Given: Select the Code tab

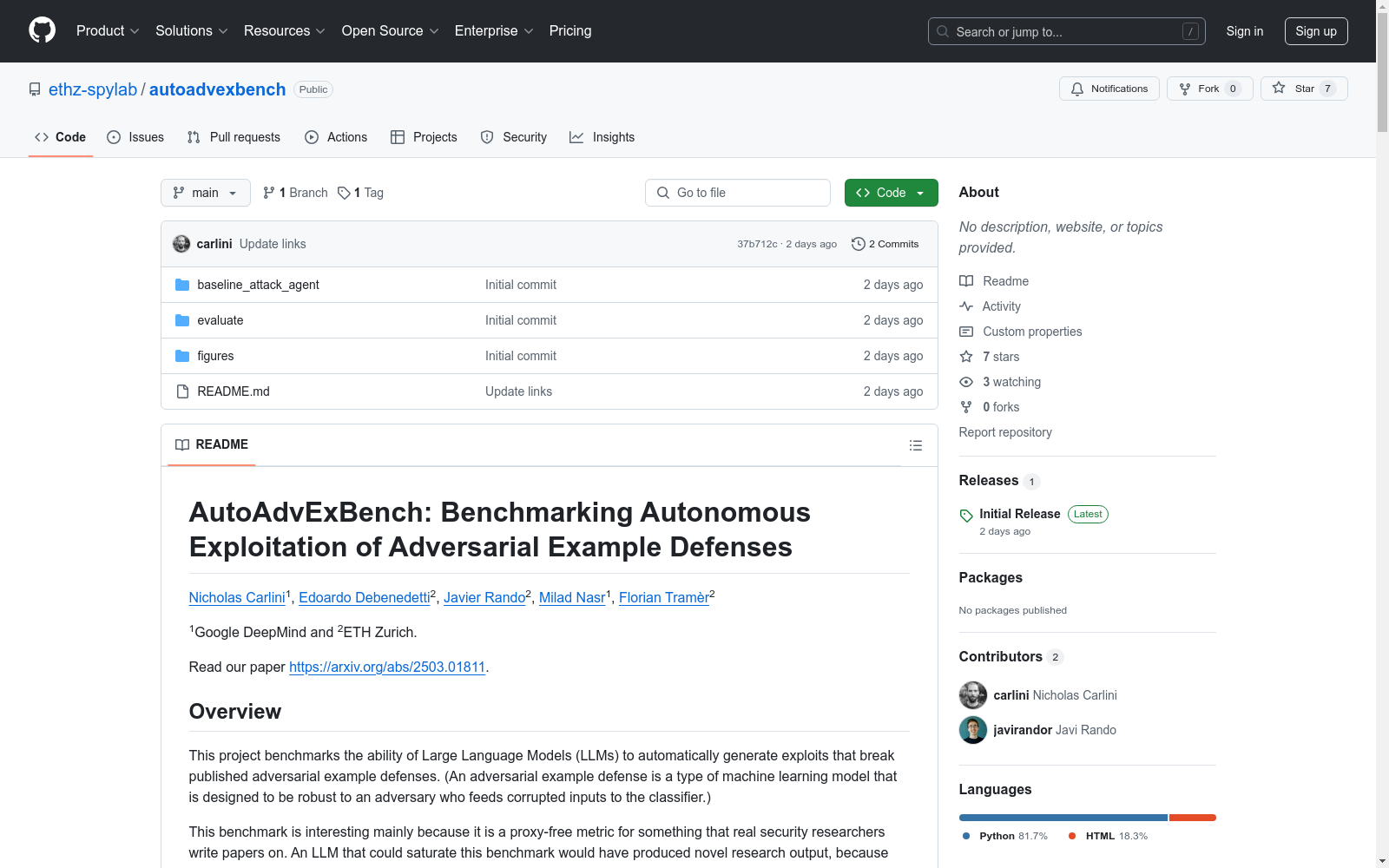Looking at the screenshot, I should pyautogui.click(x=61, y=137).
